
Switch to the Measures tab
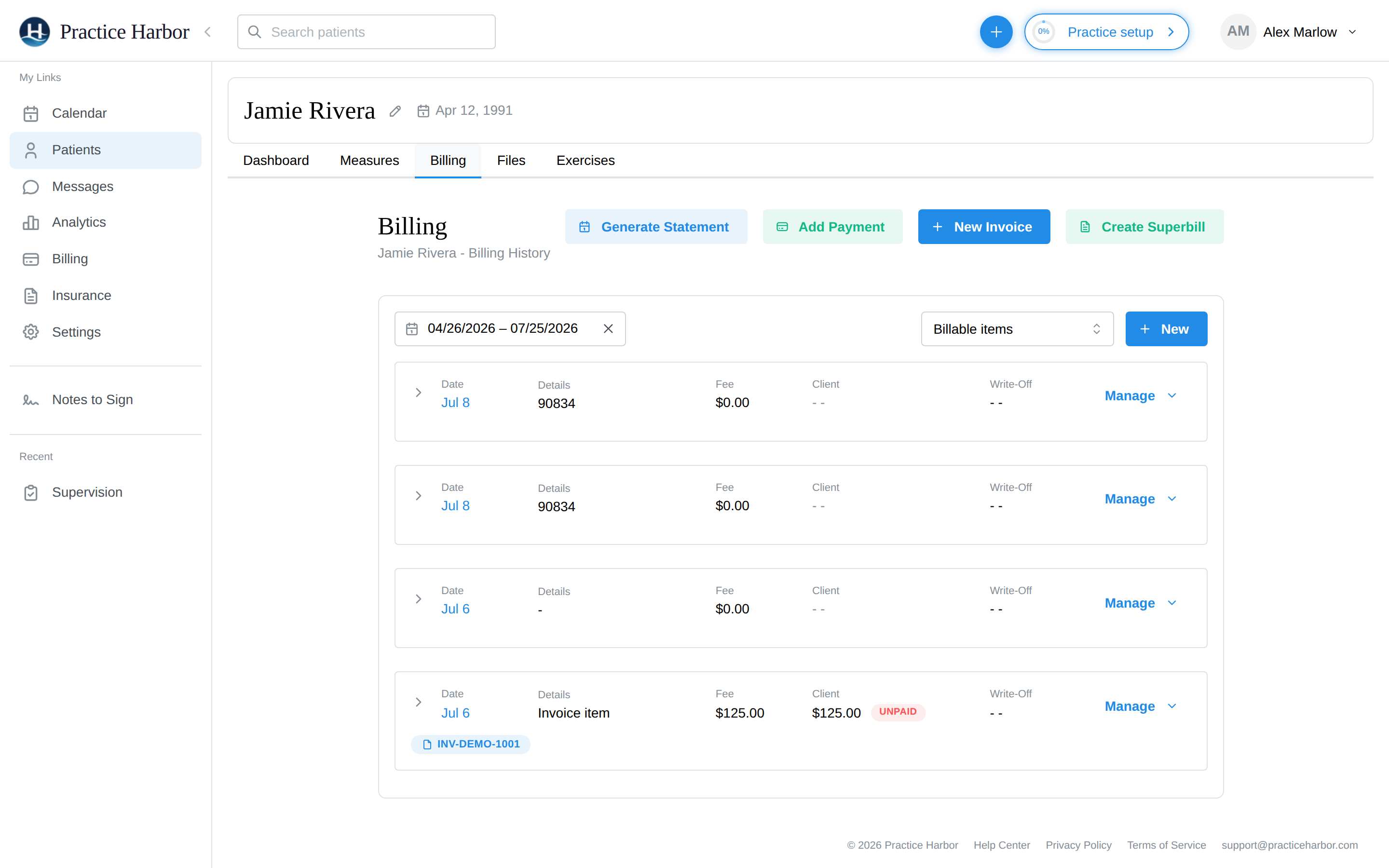coord(369,160)
